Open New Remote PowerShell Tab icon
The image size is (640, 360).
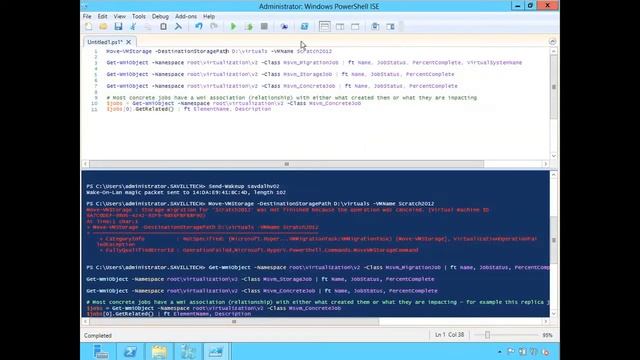pos(284,27)
